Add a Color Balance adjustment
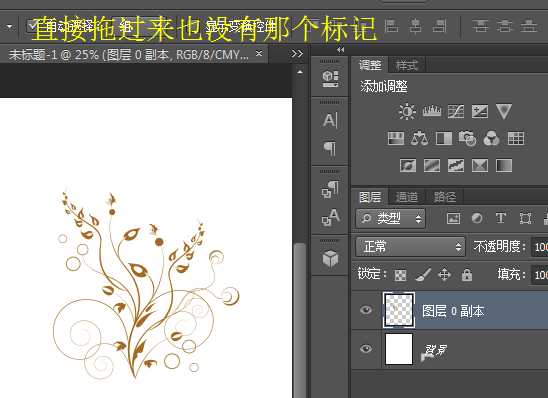548x398 pixels. (419, 138)
